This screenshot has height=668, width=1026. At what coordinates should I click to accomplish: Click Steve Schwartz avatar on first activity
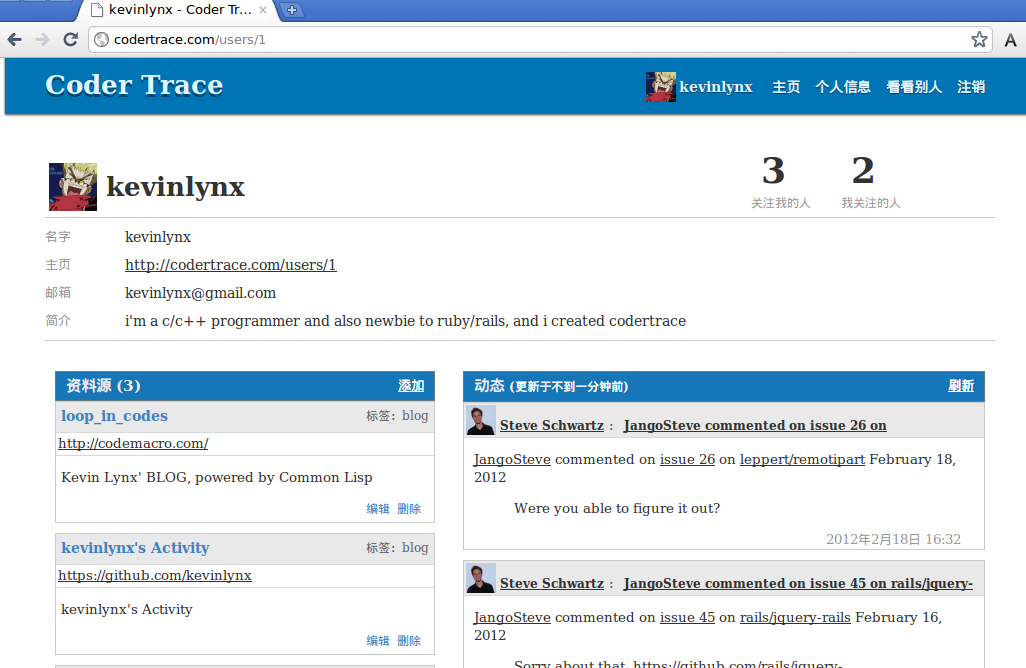point(480,421)
